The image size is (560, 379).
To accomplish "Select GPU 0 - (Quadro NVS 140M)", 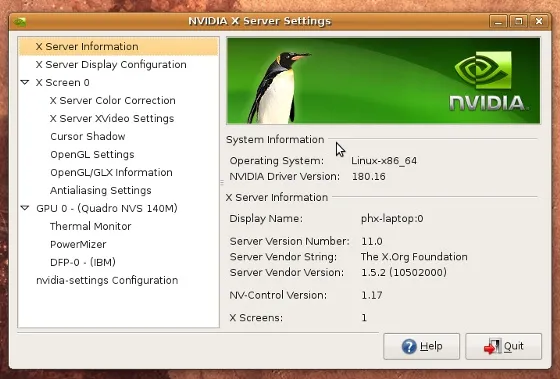I will coord(107,208).
